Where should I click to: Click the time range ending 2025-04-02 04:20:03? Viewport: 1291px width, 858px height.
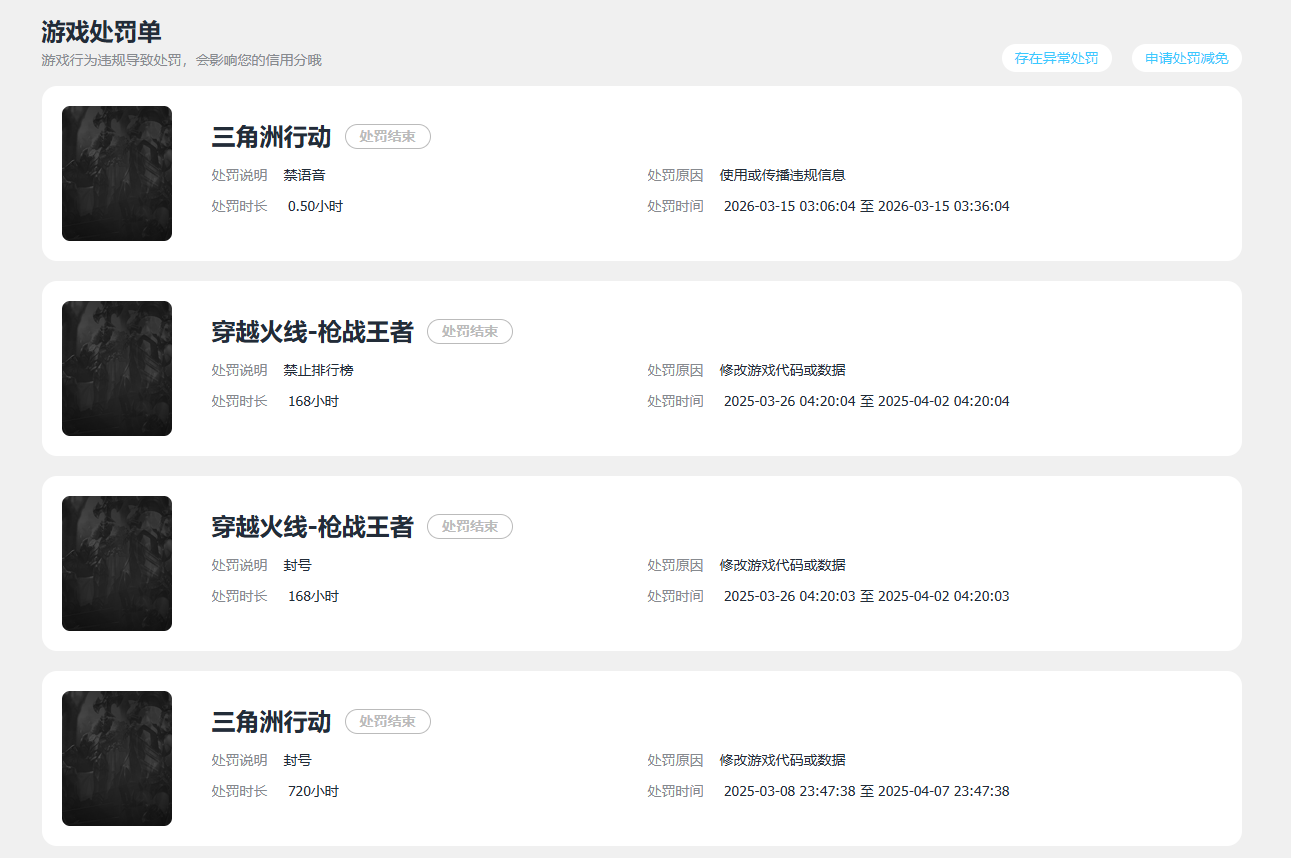point(866,596)
